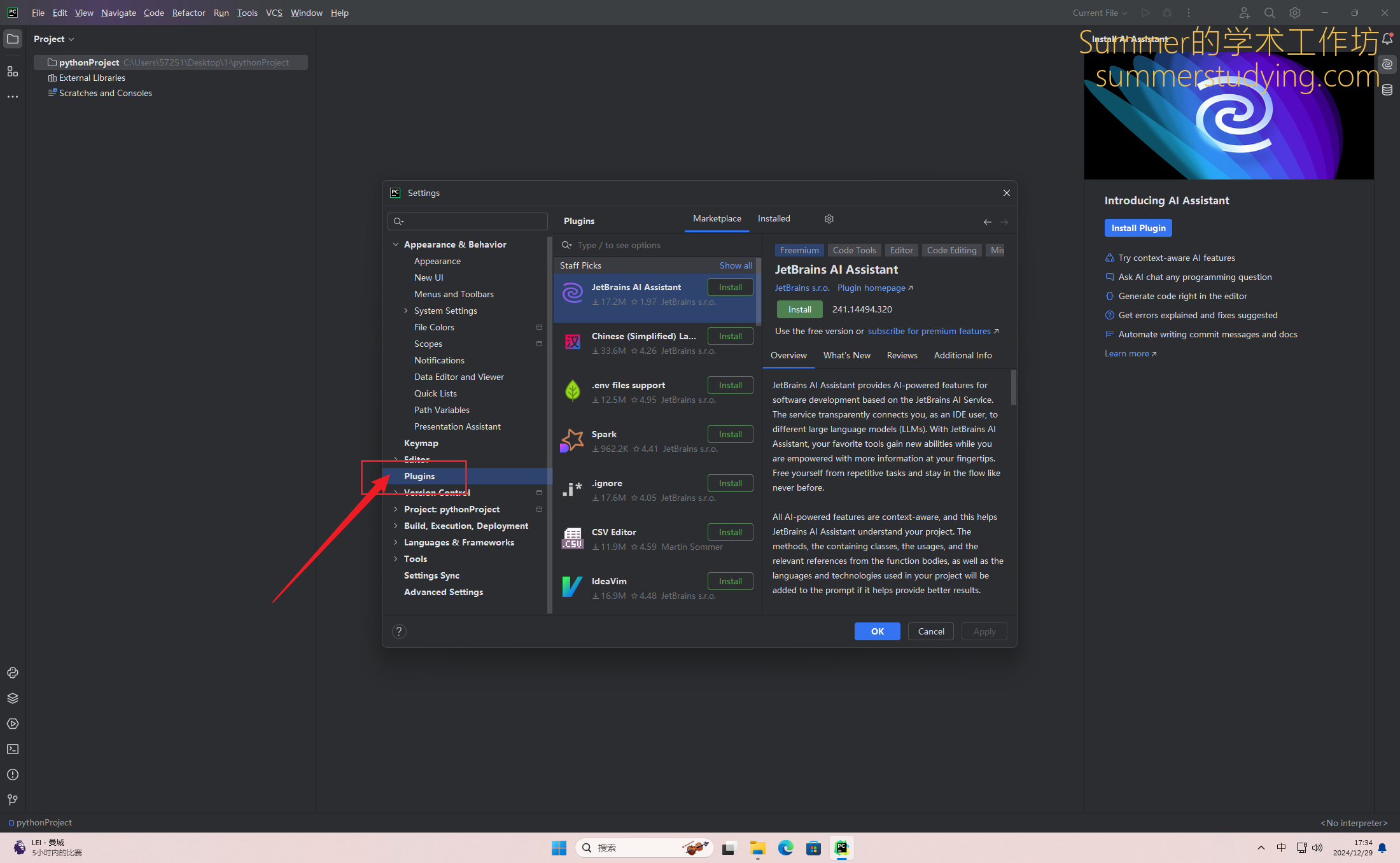Click Windows Start button
1400x863 pixels.
[x=559, y=848]
